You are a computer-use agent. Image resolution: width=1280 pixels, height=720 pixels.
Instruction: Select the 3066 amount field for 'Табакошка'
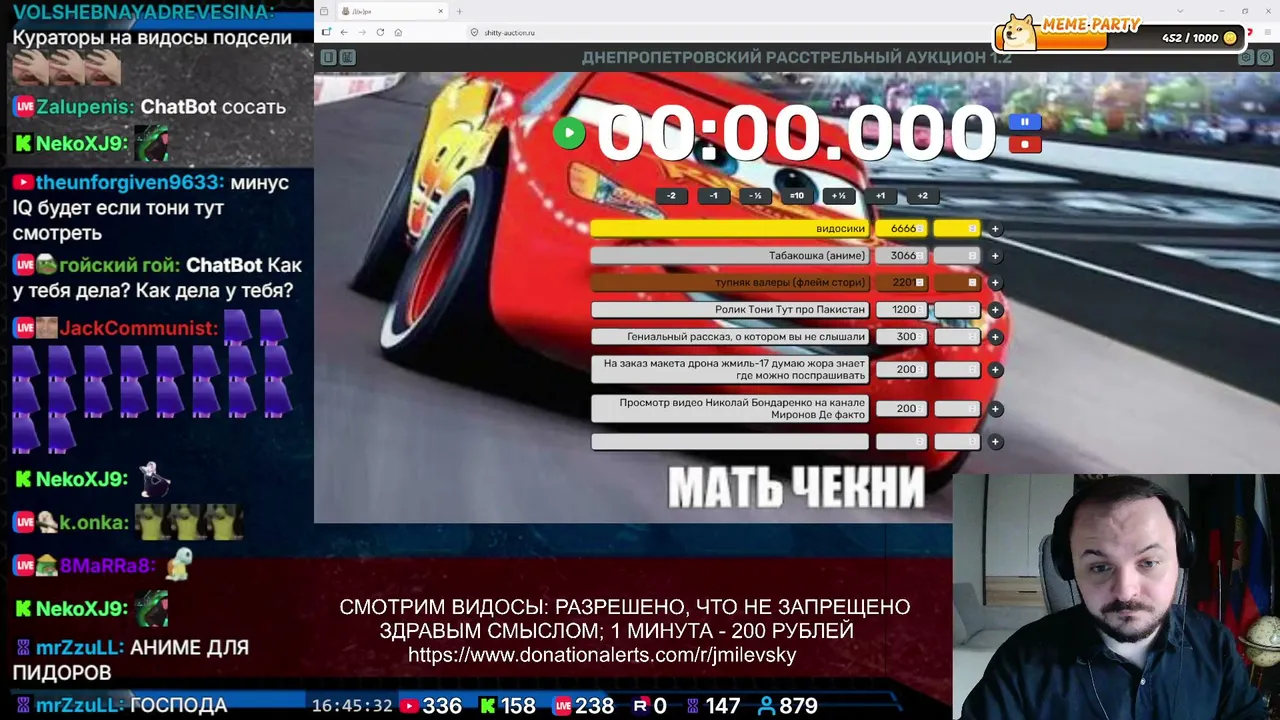902,256
